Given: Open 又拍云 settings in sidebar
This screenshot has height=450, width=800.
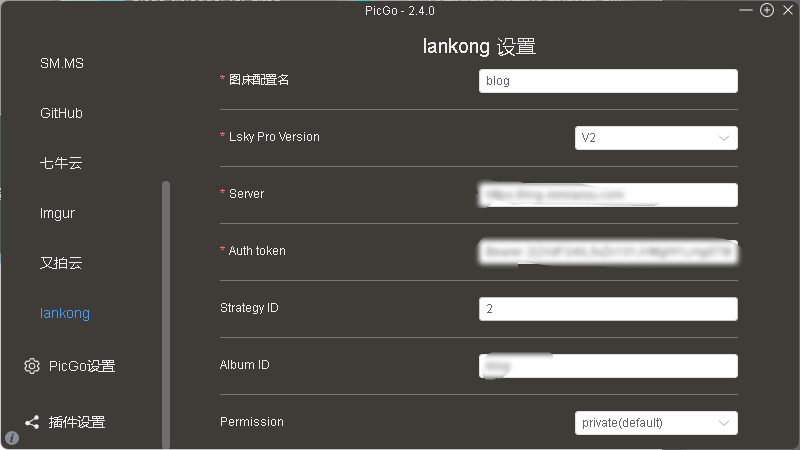Looking at the screenshot, I should 61,263.
